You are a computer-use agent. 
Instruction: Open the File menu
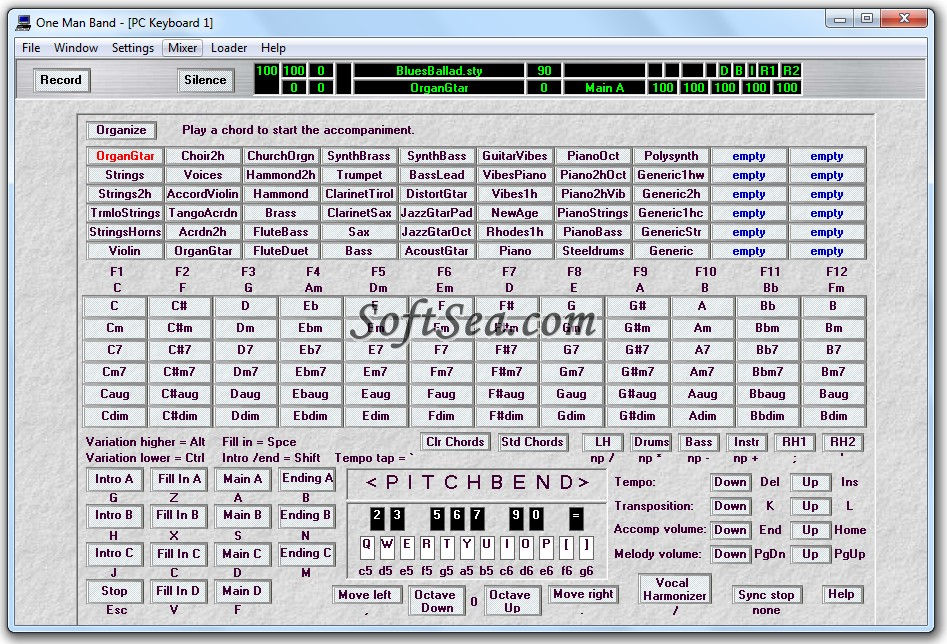(x=31, y=48)
